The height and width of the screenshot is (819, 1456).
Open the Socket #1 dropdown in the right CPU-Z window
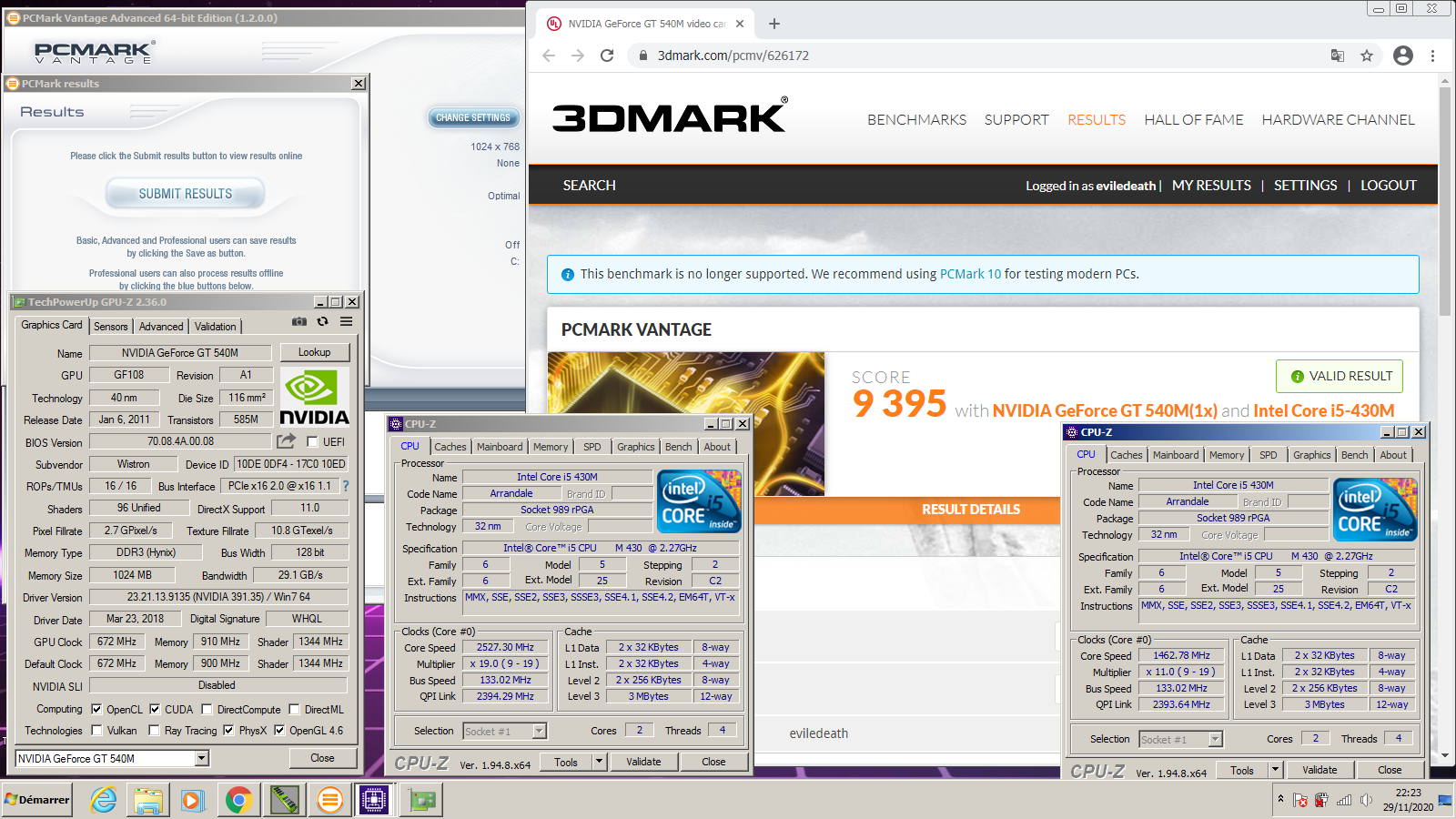coord(1215,739)
